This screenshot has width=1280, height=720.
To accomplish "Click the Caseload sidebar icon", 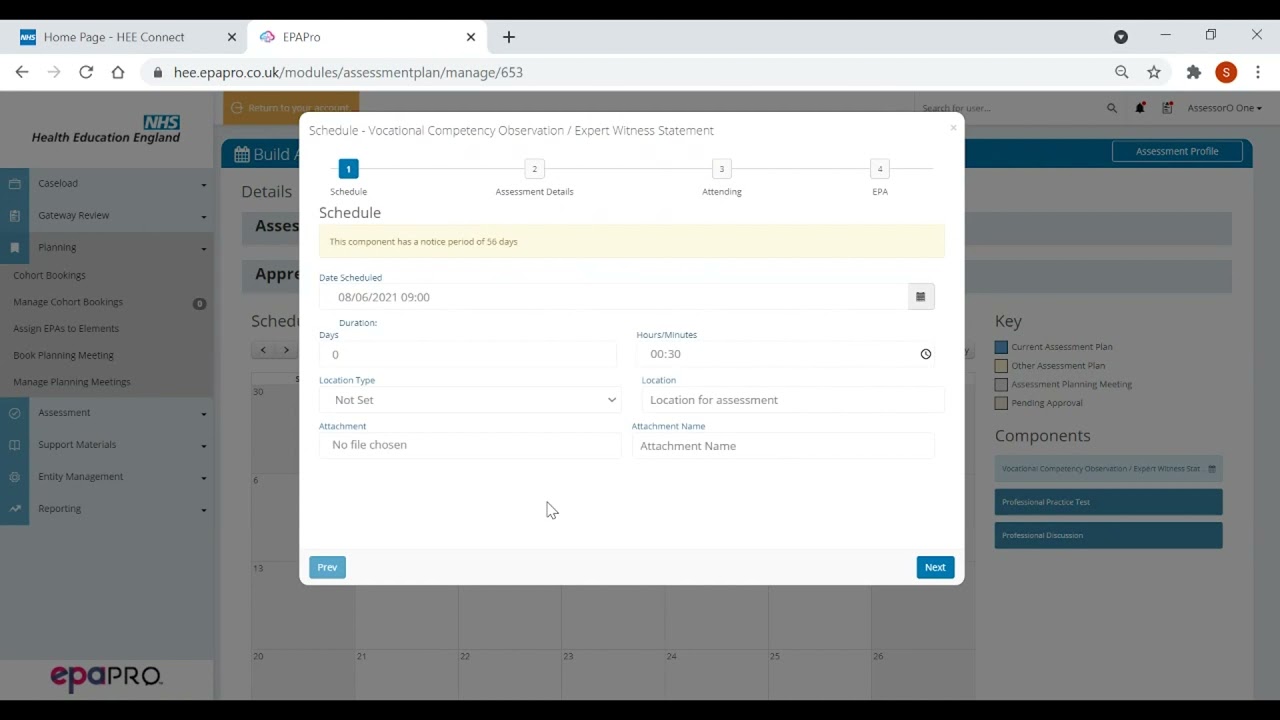I will 14,184.
